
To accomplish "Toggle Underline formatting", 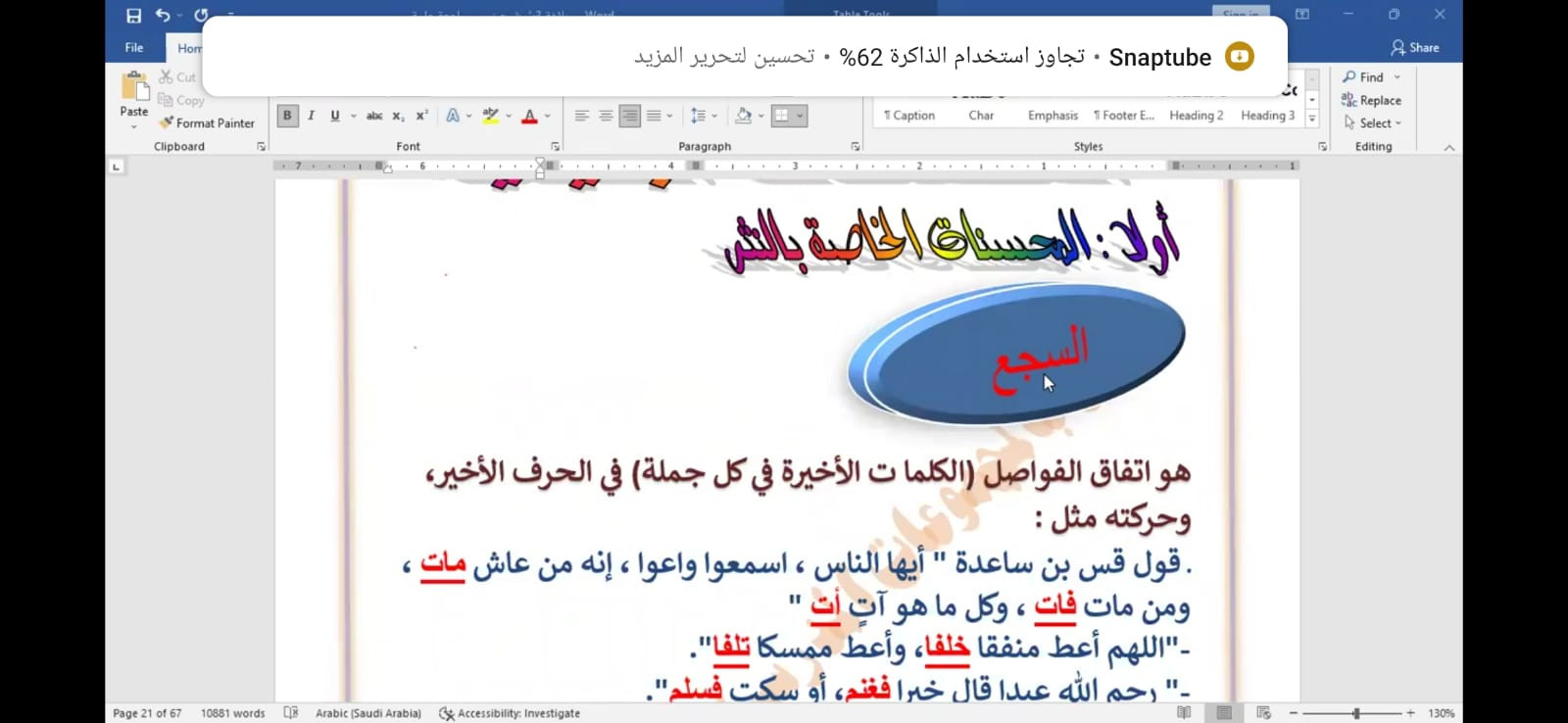I will [335, 116].
